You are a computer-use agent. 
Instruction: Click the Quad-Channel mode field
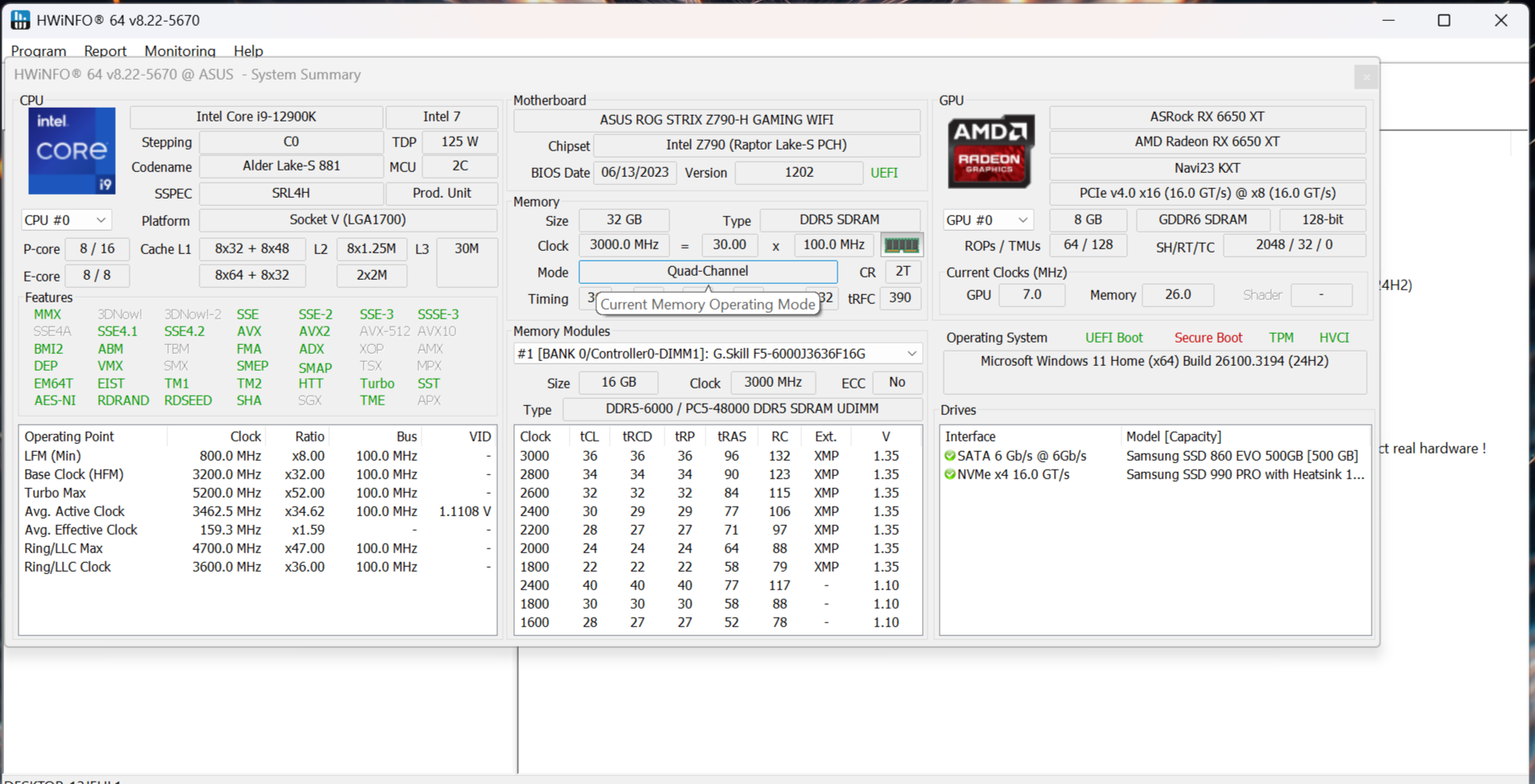[708, 272]
